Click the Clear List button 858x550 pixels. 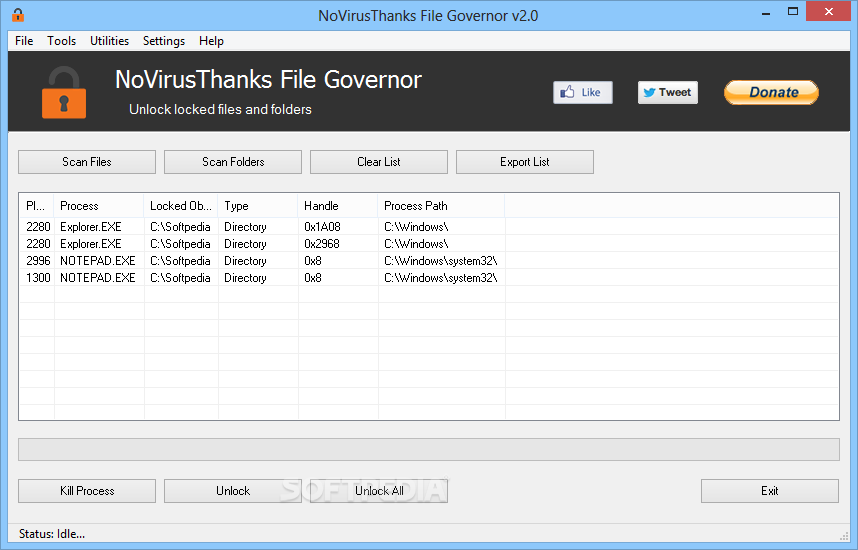pos(379,162)
